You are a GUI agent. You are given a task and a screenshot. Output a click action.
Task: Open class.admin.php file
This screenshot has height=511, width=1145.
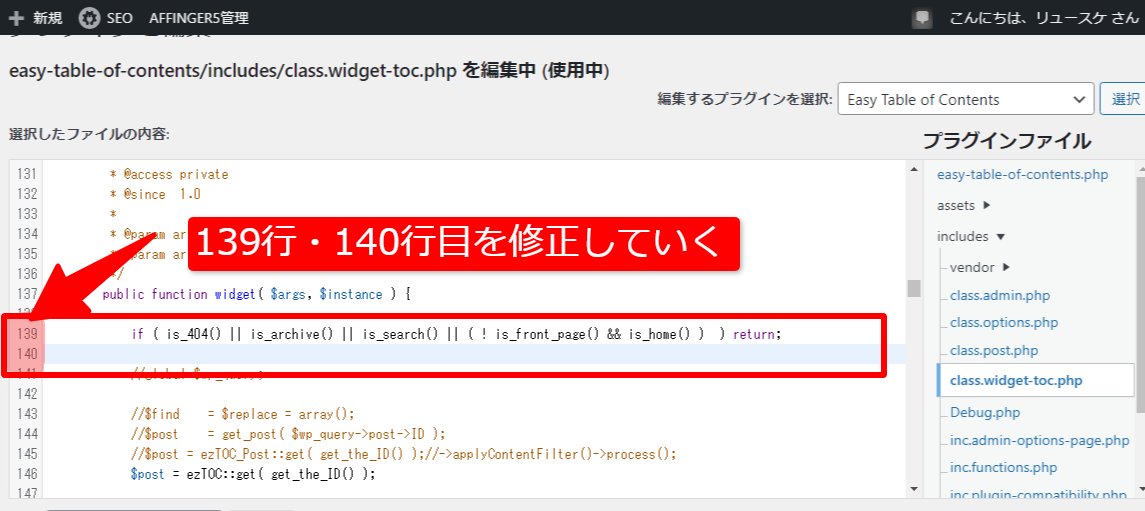(999, 295)
